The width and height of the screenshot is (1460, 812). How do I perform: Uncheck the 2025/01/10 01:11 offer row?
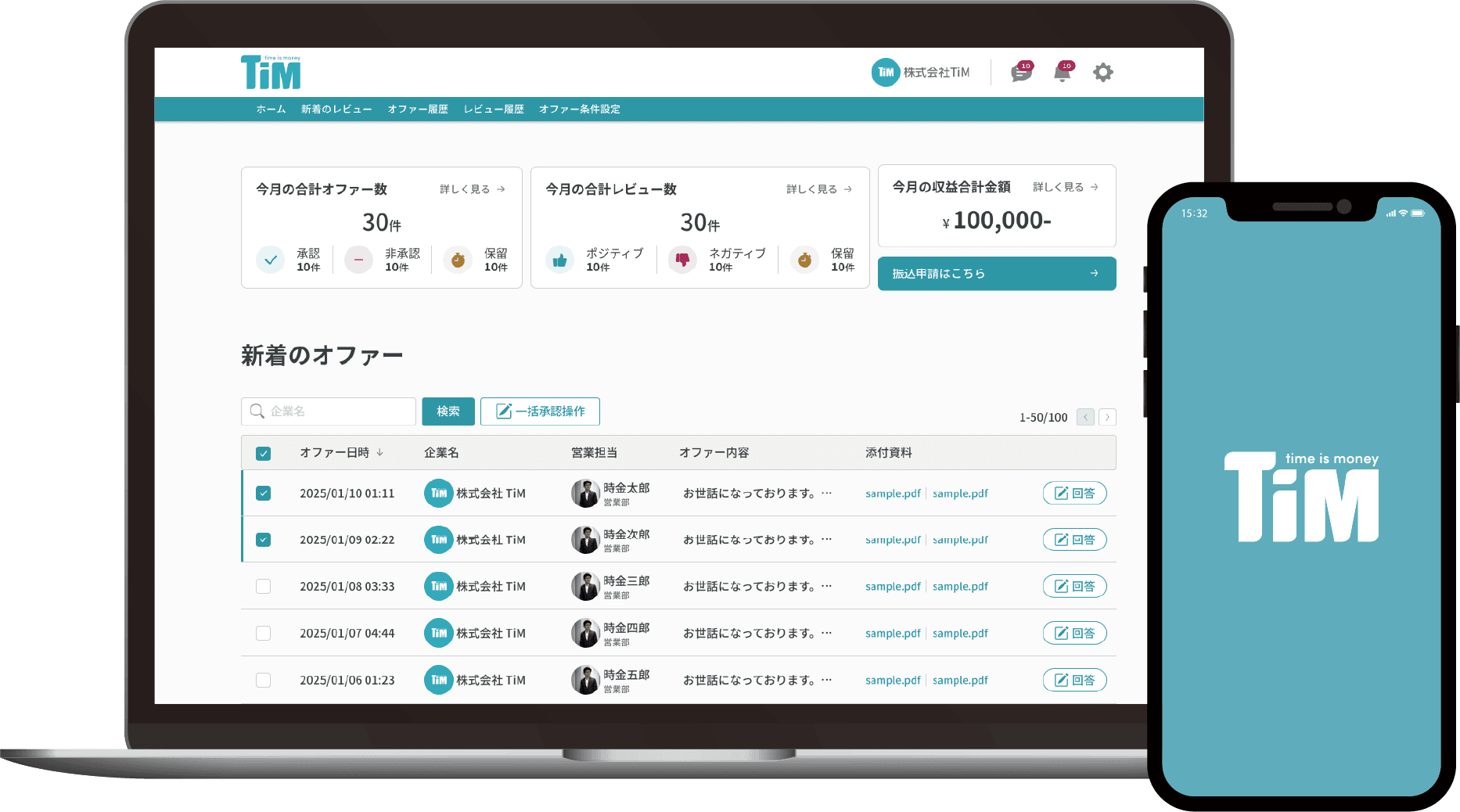264,494
